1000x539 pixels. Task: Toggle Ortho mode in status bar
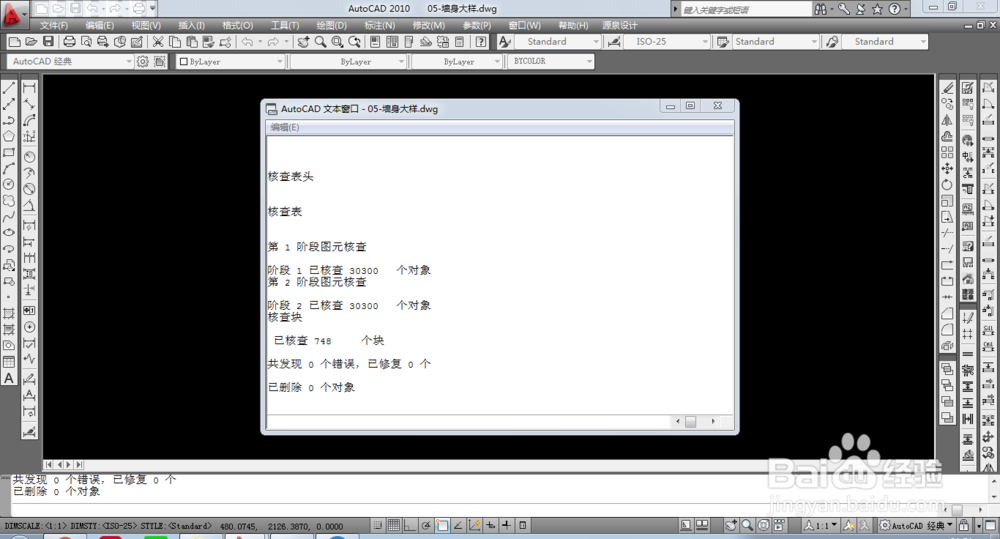[x=409, y=526]
